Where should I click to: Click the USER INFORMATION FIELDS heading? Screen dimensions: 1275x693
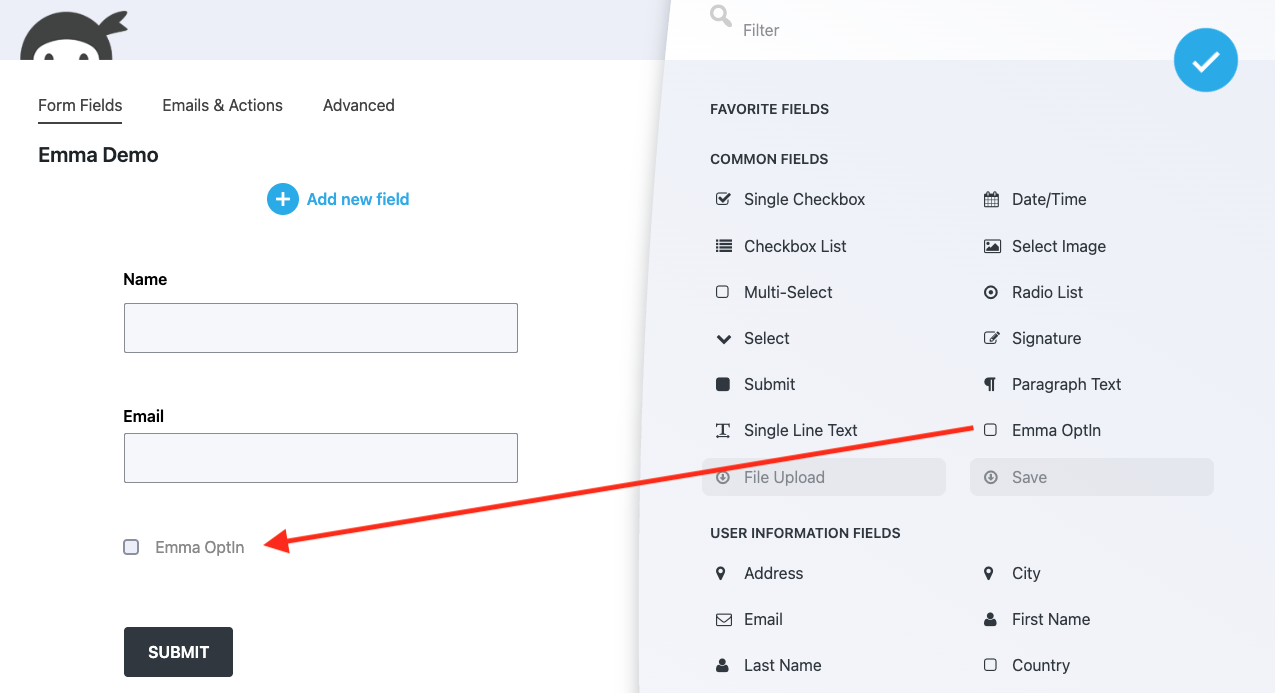[805, 533]
